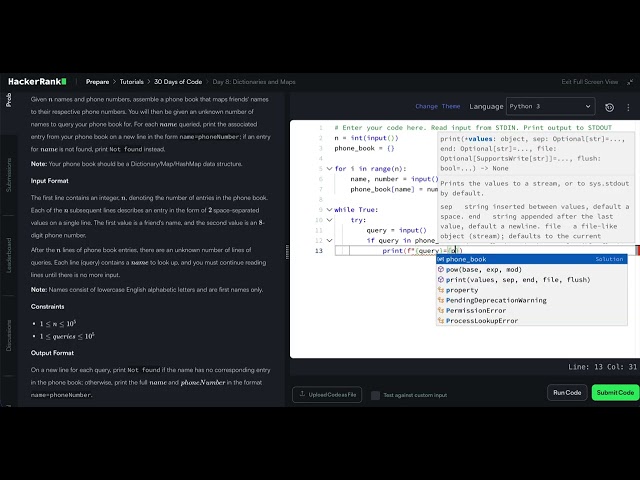Go to 30 Days of Code breadcrumb
This screenshot has height=480, width=640.
[x=178, y=82]
